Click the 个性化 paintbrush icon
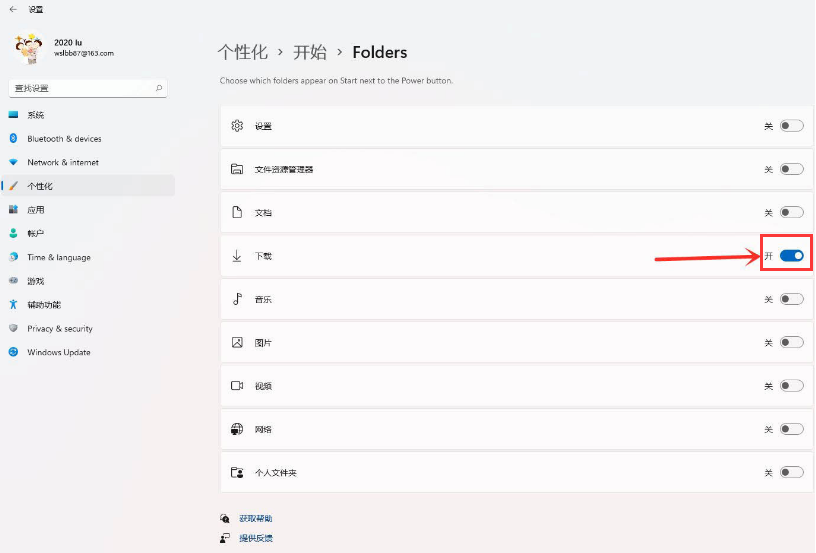 [14, 186]
